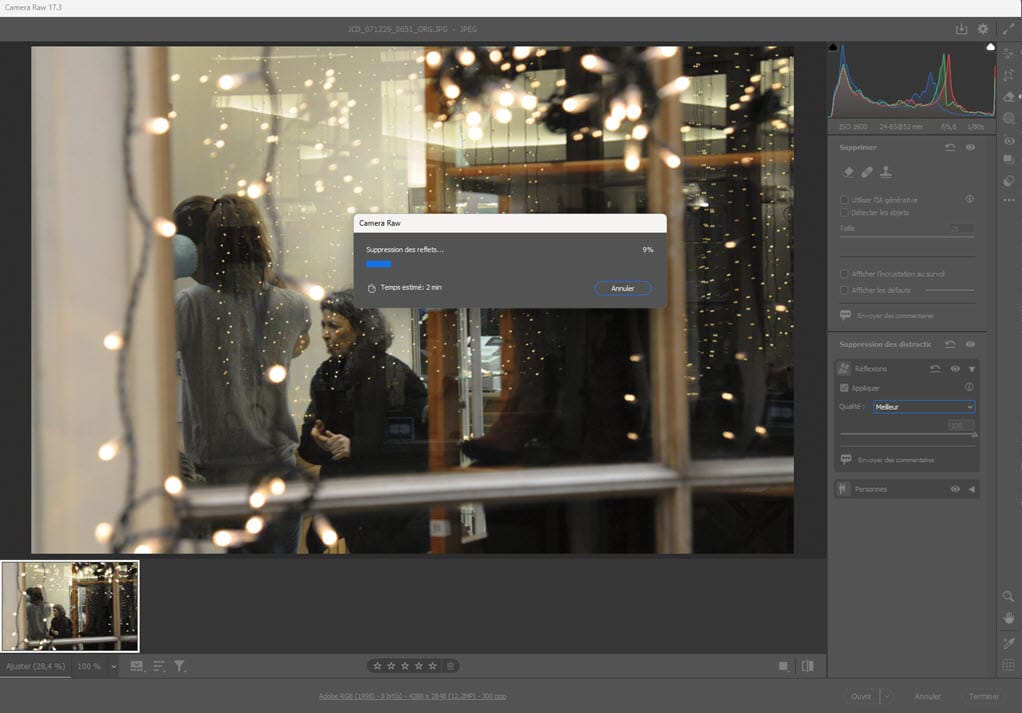Click the Afficher les défauts threshold slider
Screen dimensions: 1022x713
point(950,290)
